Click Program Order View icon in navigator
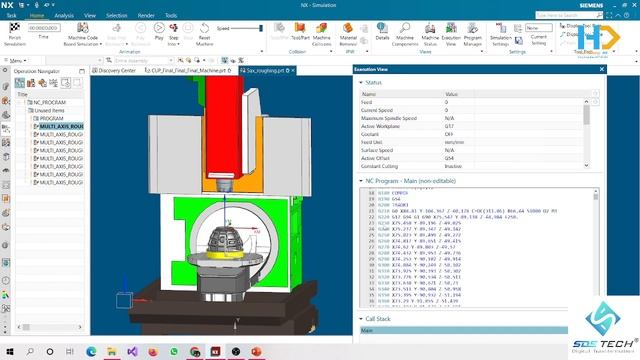640x360 pixels. (20, 83)
